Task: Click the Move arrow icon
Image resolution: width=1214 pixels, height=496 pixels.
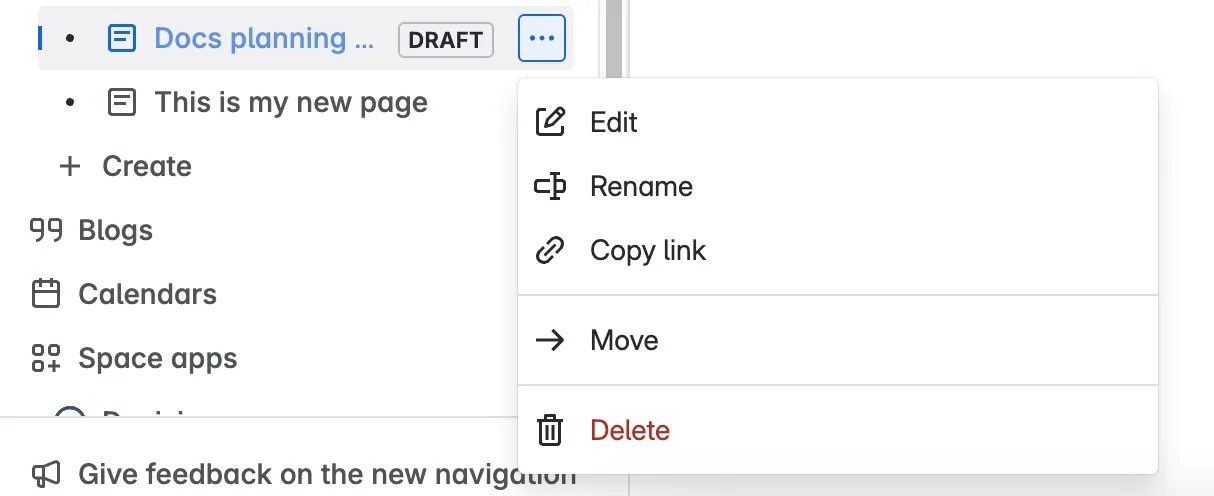Action: (551, 340)
